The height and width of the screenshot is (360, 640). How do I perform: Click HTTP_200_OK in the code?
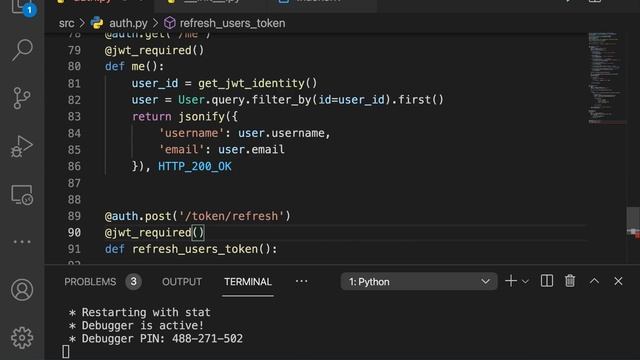pos(195,167)
